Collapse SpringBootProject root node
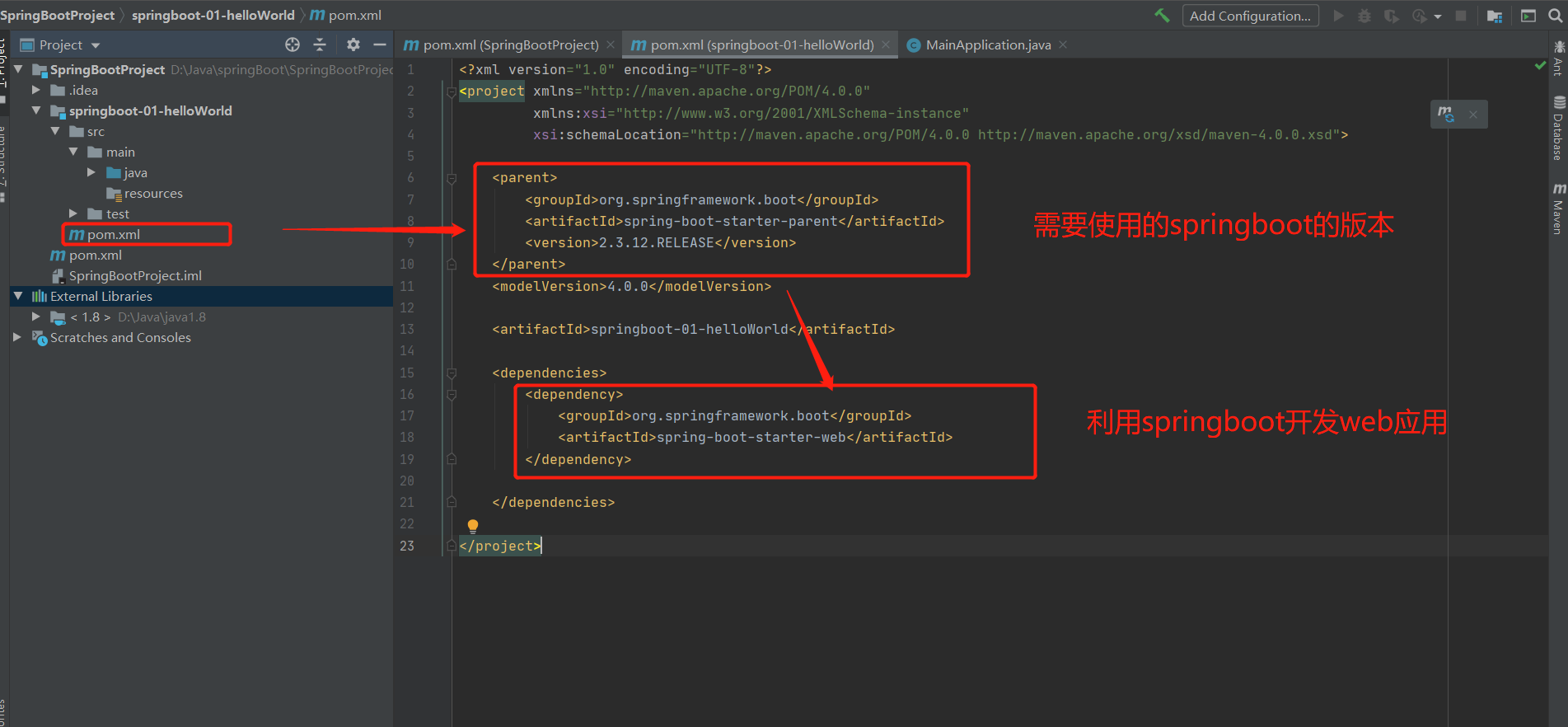This screenshot has height=727, width=1568. point(18,69)
